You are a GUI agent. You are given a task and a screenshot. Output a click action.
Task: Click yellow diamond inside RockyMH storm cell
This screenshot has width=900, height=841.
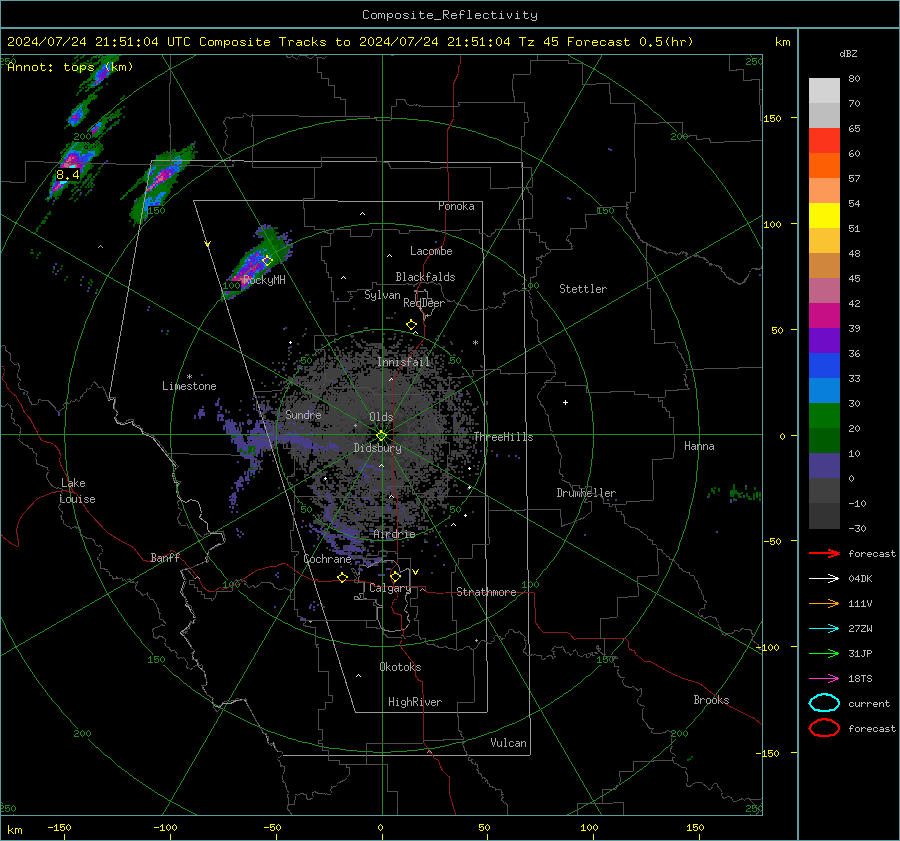click(267, 260)
